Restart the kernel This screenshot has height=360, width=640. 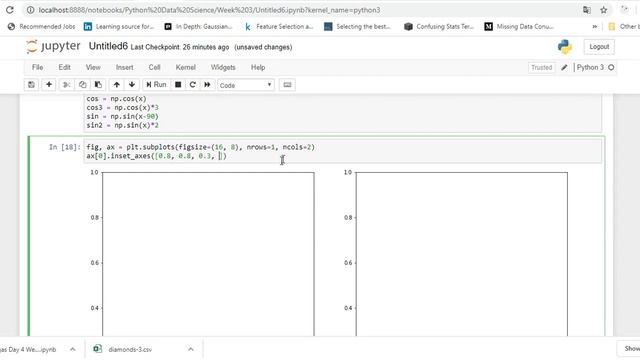coord(193,85)
